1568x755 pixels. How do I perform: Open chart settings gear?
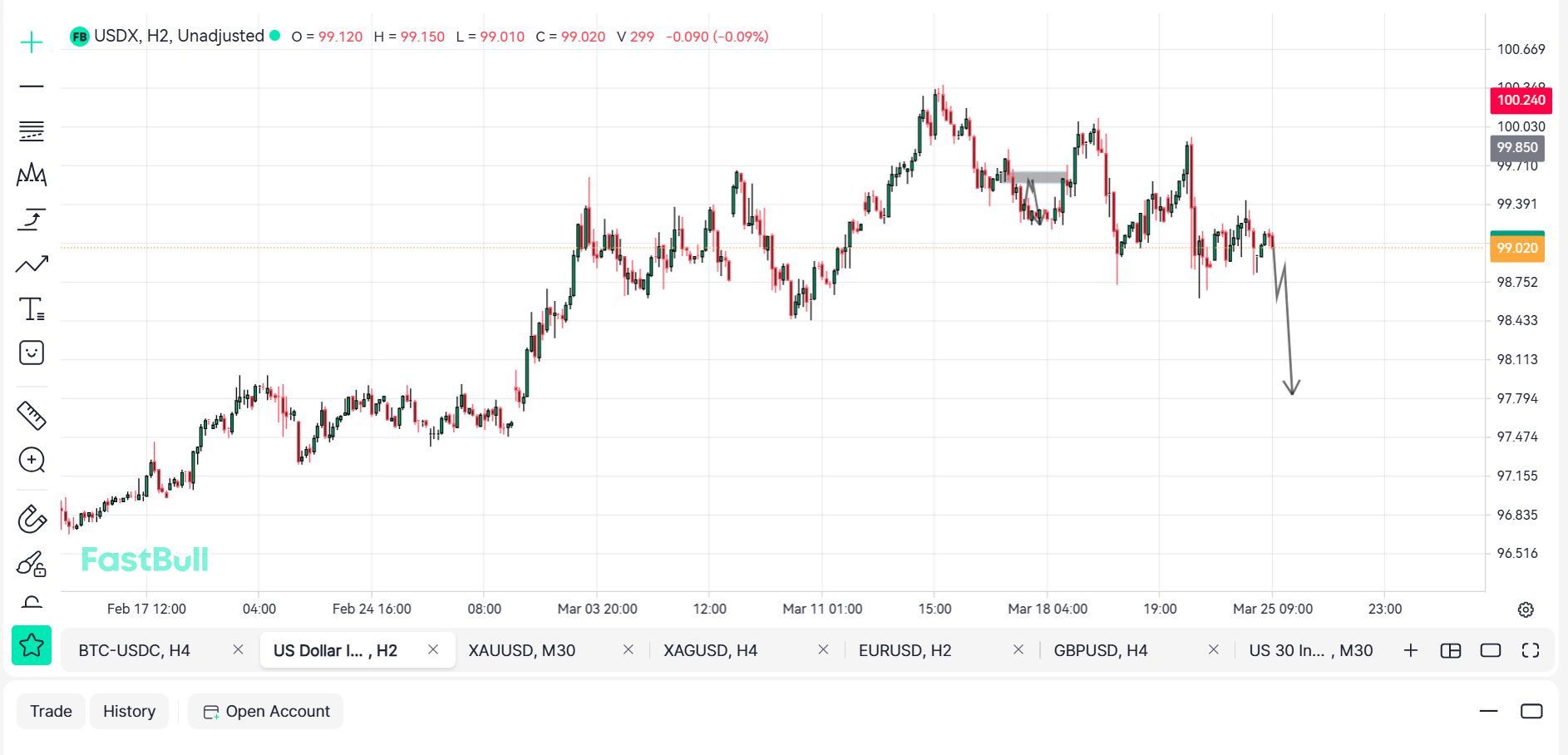pos(1526,609)
